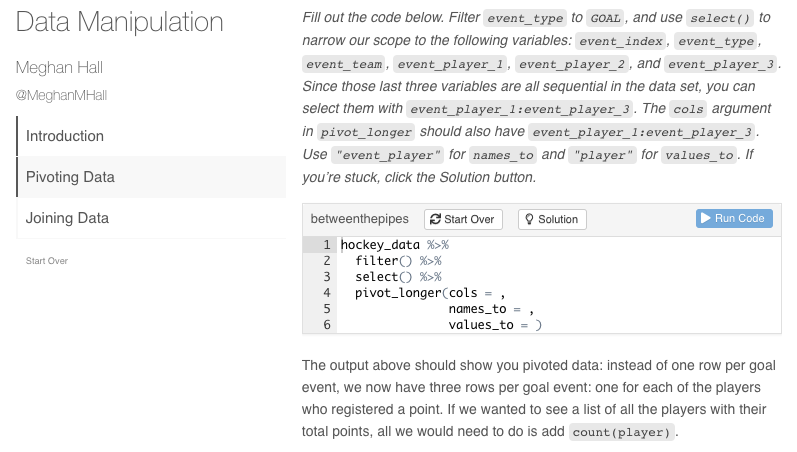This screenshot has width=797, height=452.
Task: Click inside the select() parentheses
Action: (x=405, y=277)
